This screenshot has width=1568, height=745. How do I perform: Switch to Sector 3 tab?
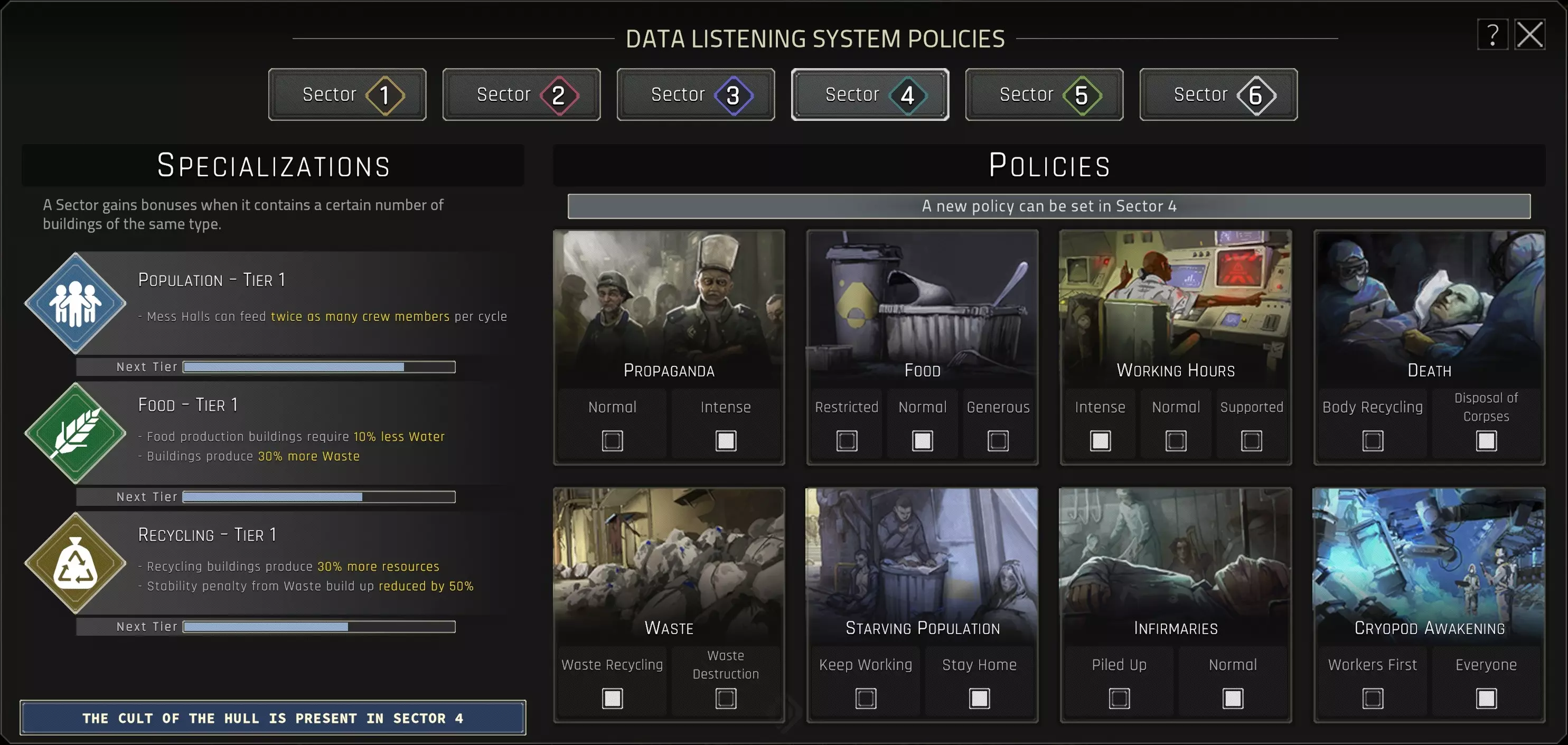pos(695,95)
